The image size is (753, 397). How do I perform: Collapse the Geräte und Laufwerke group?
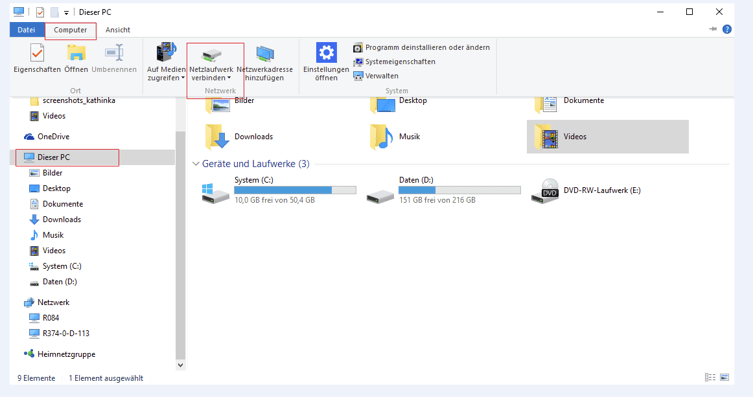coord(195,164)
